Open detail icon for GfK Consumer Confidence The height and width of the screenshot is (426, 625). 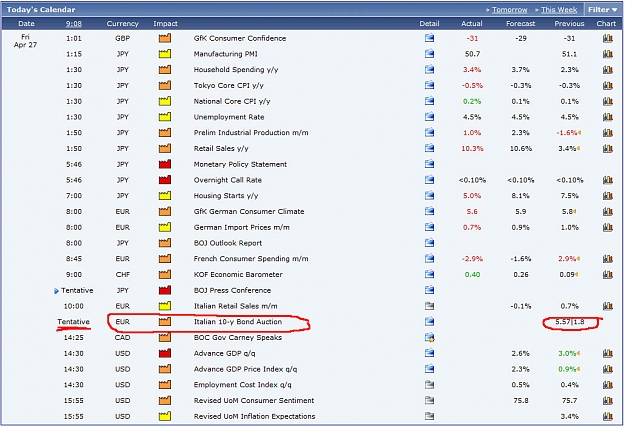coord(429,38)
